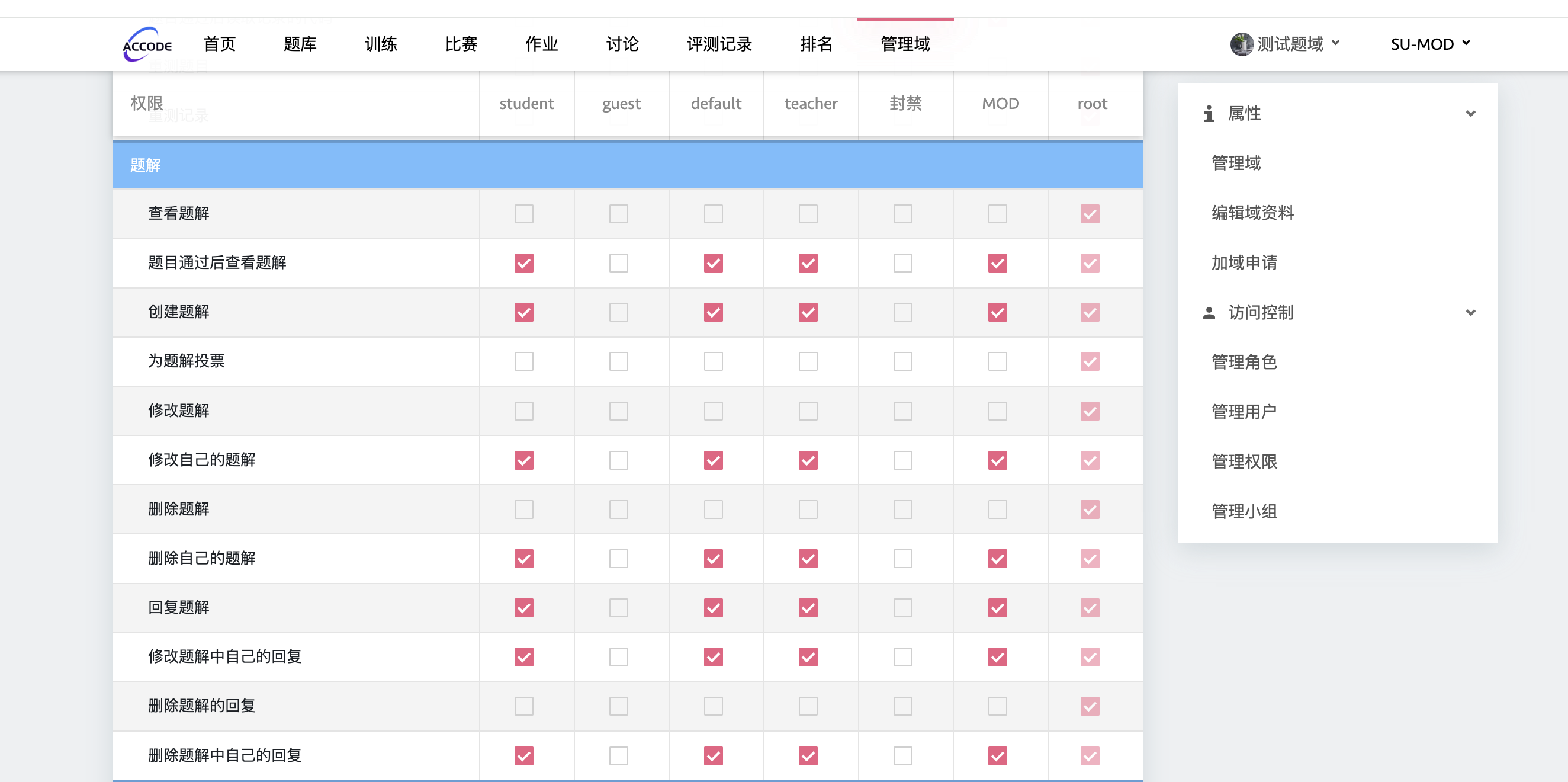Open 编辑域资料 in the sidebar
1568x782 pixels.
tap(1253, 213)
